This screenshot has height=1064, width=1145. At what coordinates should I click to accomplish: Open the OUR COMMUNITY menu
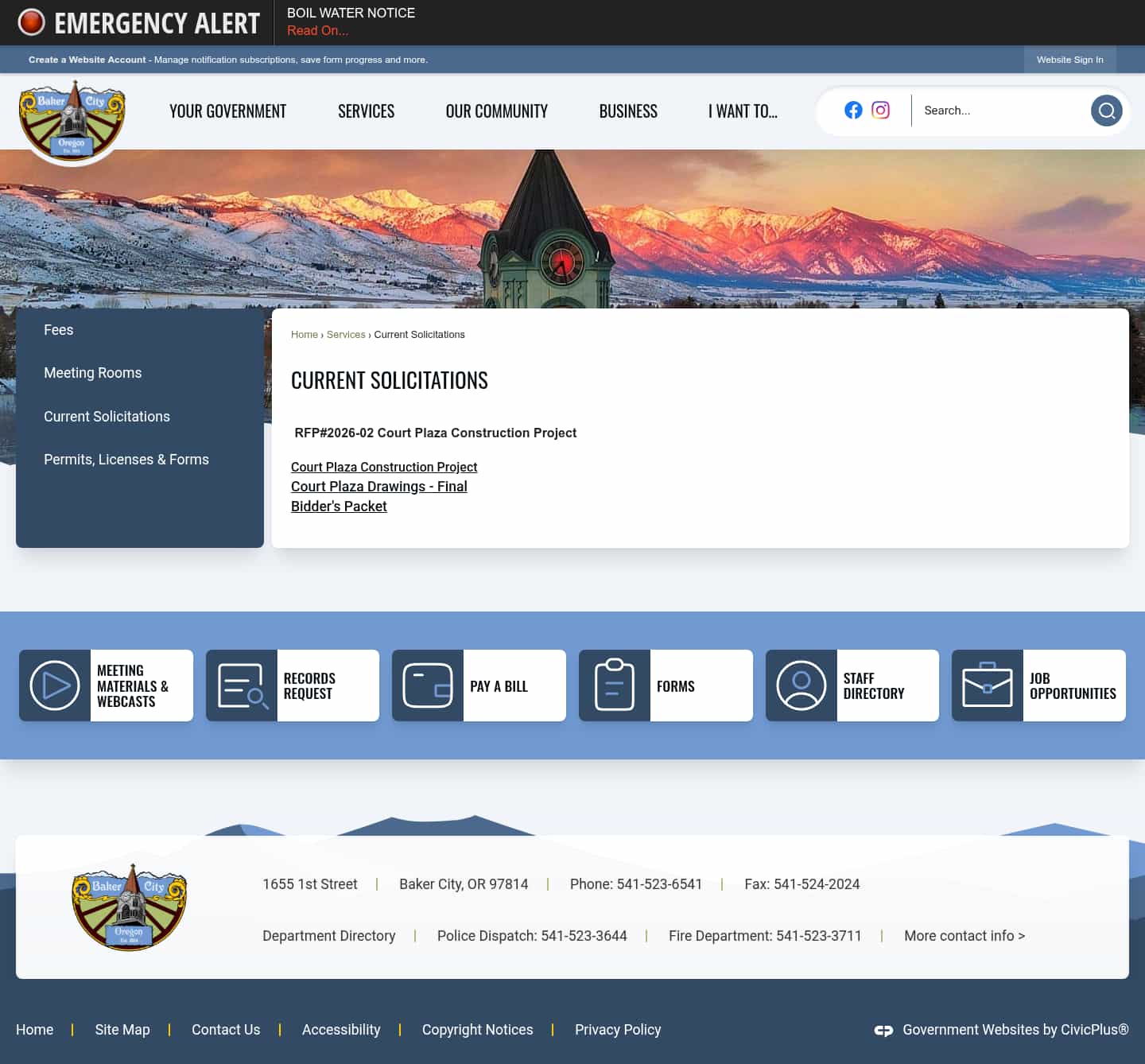click(496, 111)
